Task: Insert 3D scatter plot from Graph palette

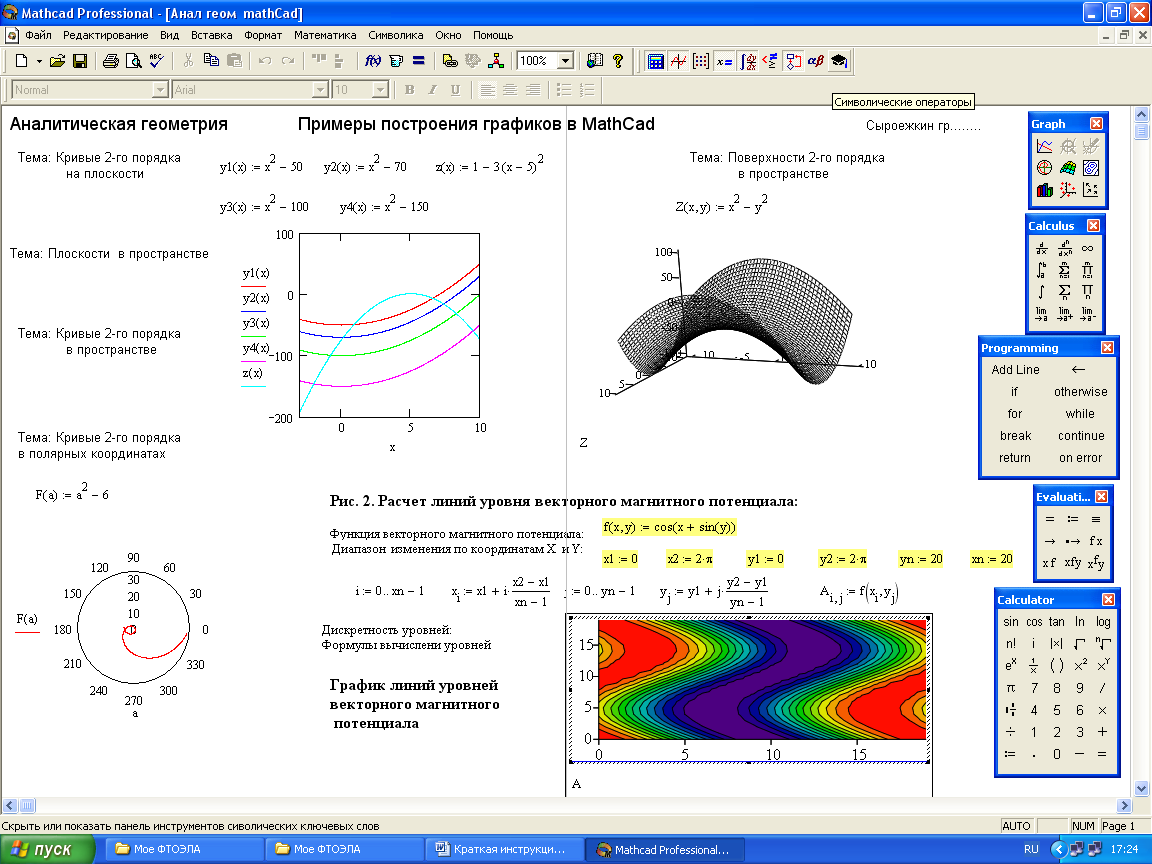Action: coord(1068,190)
